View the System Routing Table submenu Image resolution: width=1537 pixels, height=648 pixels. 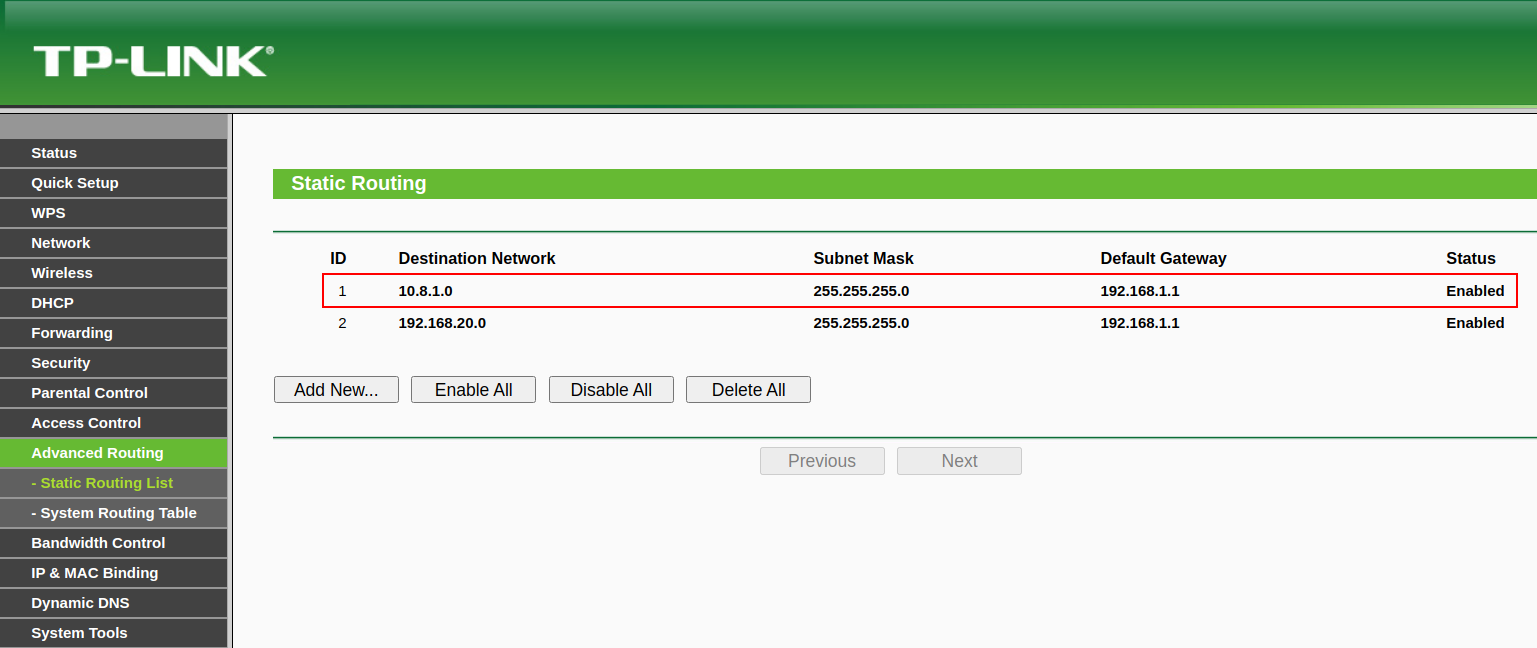(114, 513)
